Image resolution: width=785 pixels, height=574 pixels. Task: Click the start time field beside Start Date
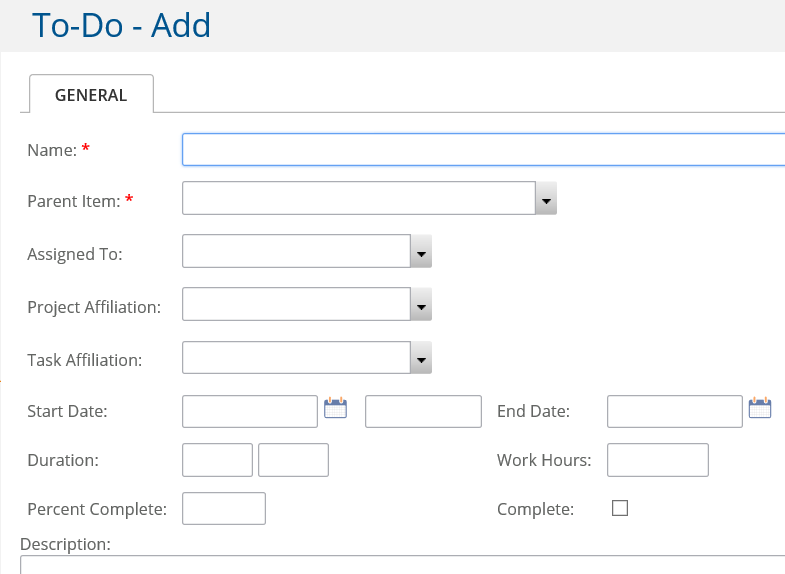424,411
